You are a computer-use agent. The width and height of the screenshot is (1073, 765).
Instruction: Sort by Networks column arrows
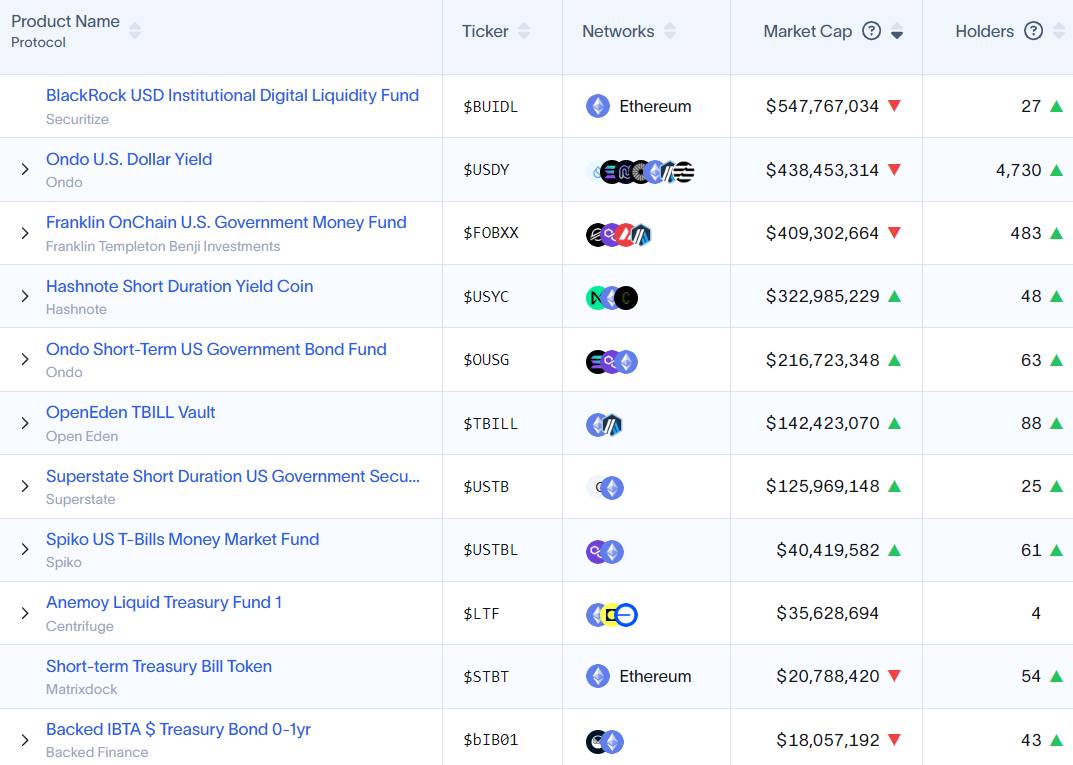pos(670,31)
